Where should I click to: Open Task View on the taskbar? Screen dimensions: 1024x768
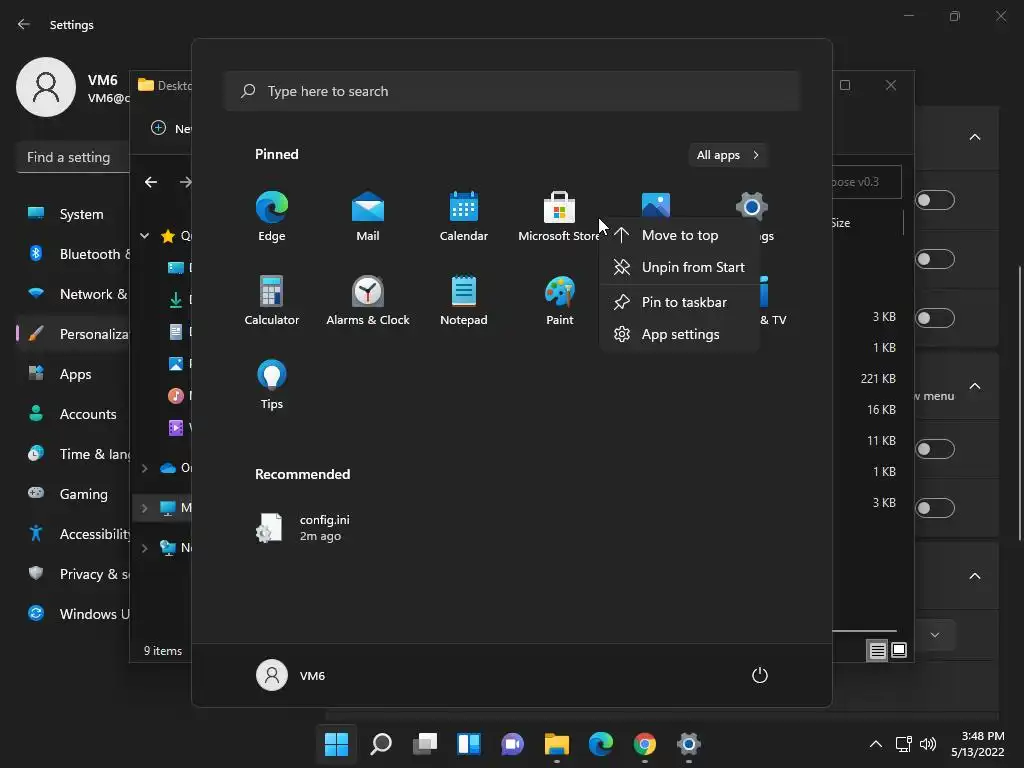tap(425, 744)
